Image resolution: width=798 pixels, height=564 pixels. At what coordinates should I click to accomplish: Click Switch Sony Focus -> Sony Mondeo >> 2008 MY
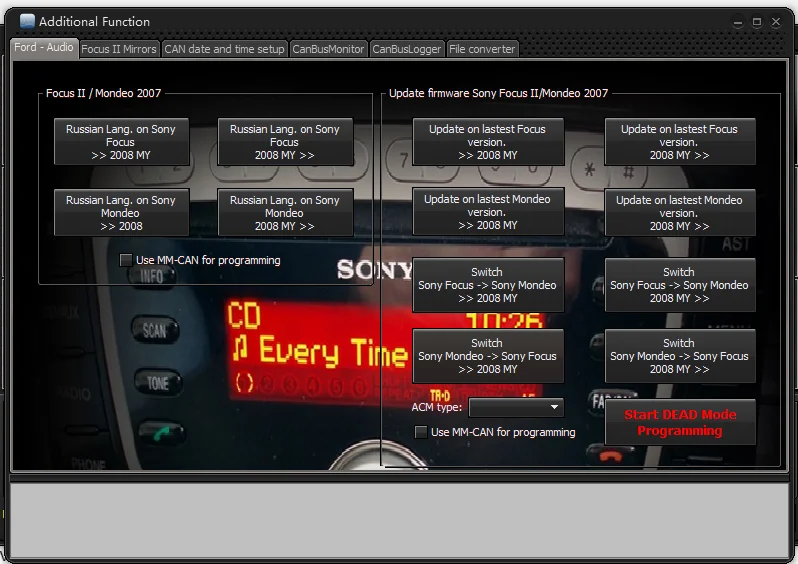point(488,285)
